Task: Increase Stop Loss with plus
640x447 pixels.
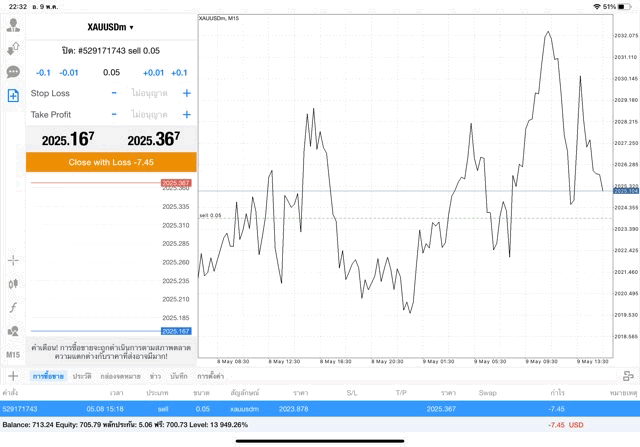Action: click(187, 93)
